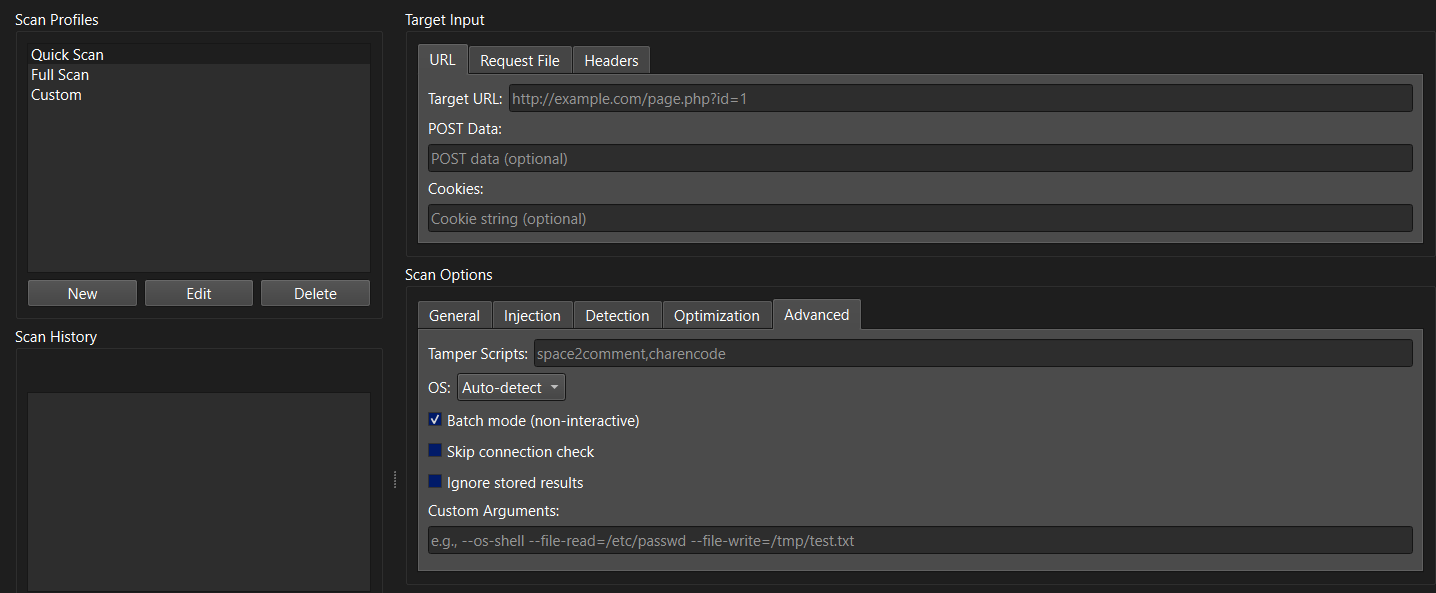Select the Quick Scan profile
1436x593 pixels.
(x=67, y=54)
